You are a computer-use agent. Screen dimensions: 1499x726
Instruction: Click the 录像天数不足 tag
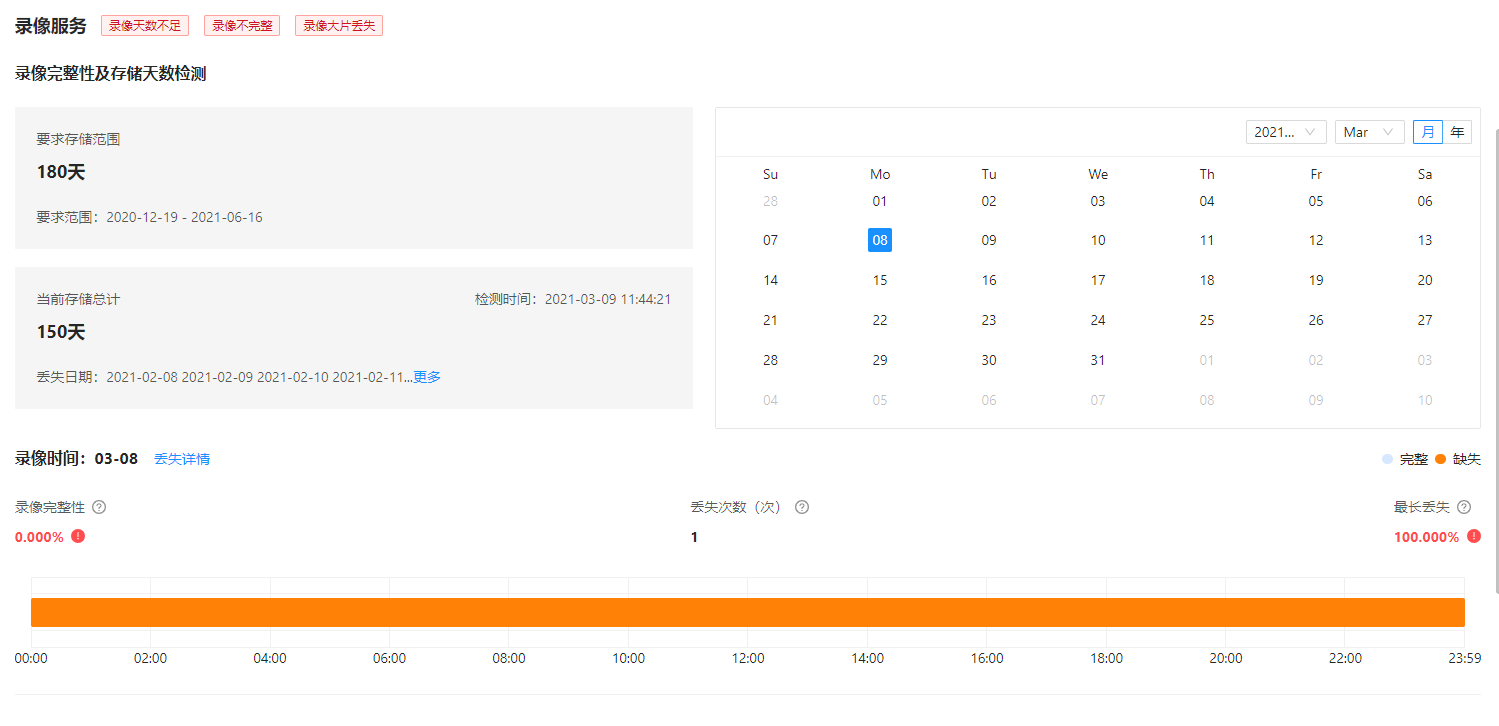[x=145, y=26]
